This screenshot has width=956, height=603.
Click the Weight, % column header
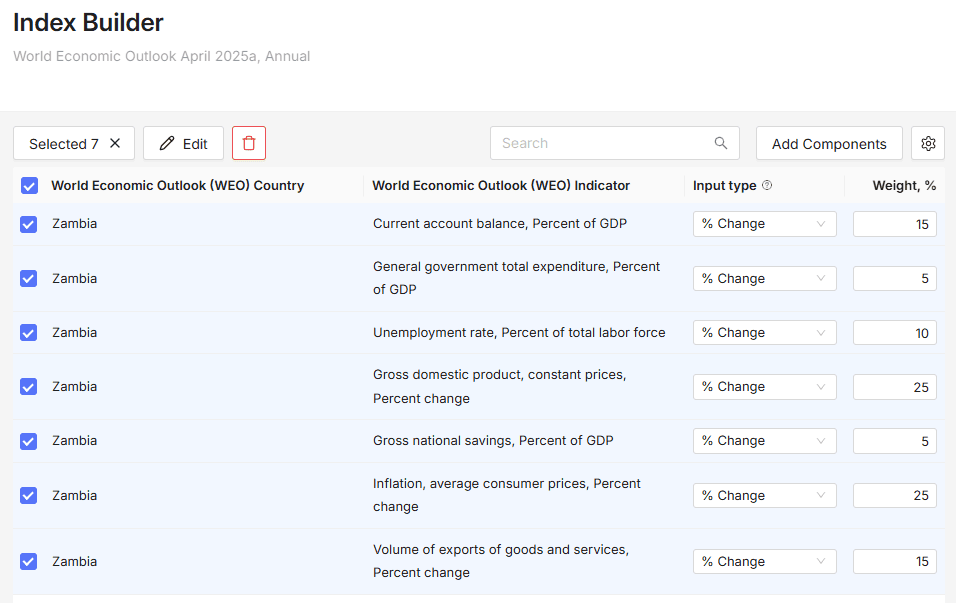904,185
